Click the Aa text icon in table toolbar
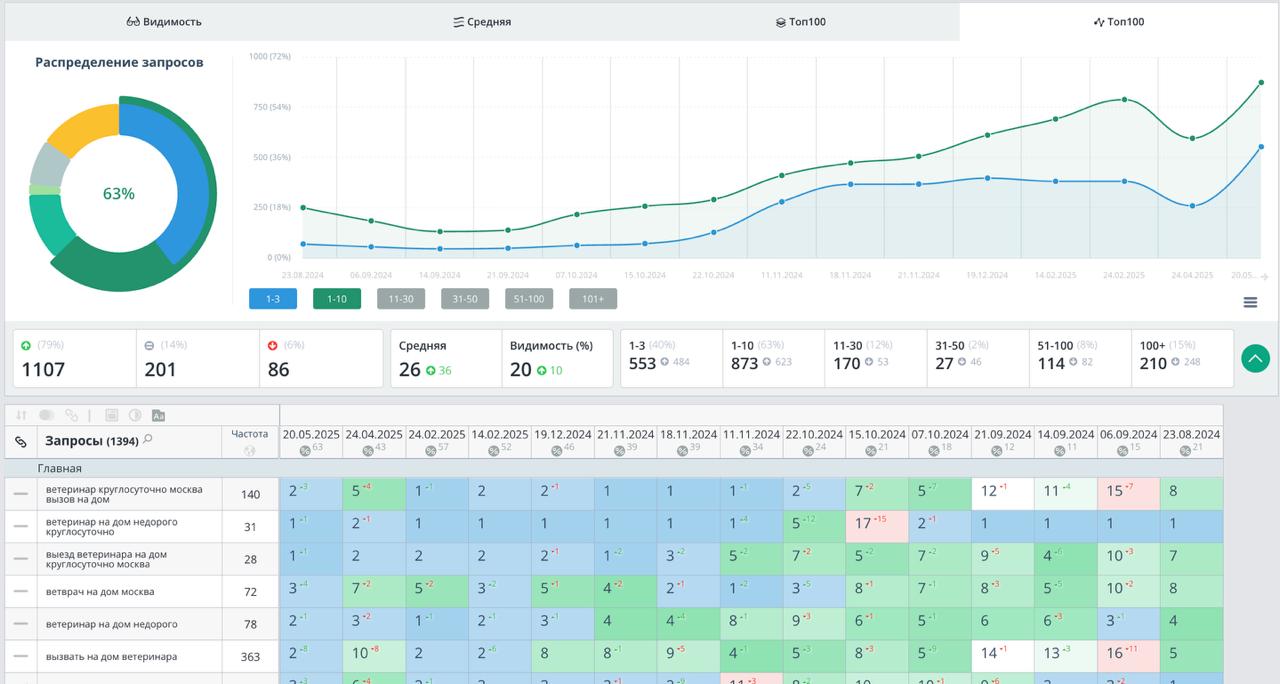 pos(159,415)
